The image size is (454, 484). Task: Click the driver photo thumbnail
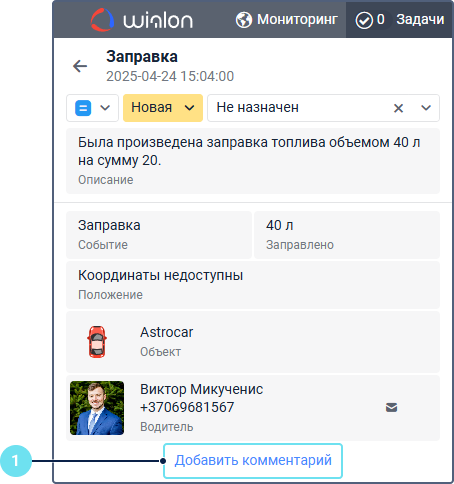click(97, 408)
